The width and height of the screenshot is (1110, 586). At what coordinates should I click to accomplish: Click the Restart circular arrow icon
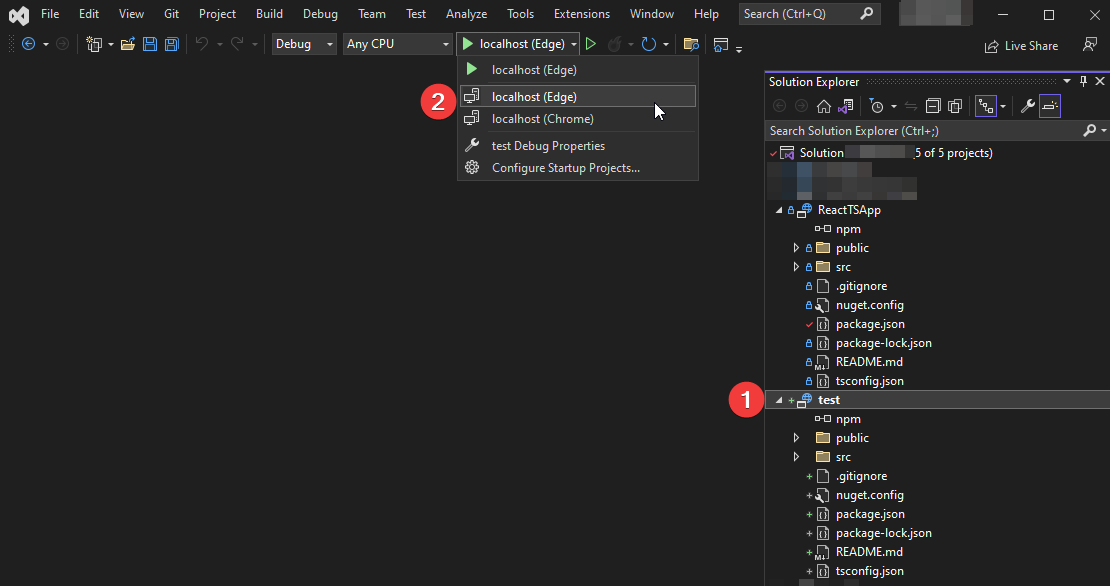point(648,44)
